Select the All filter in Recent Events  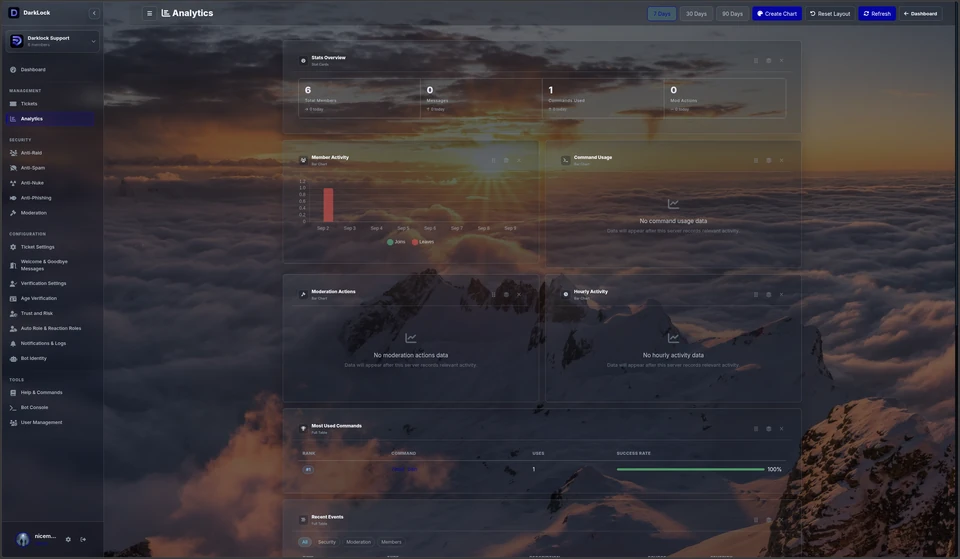305,542
